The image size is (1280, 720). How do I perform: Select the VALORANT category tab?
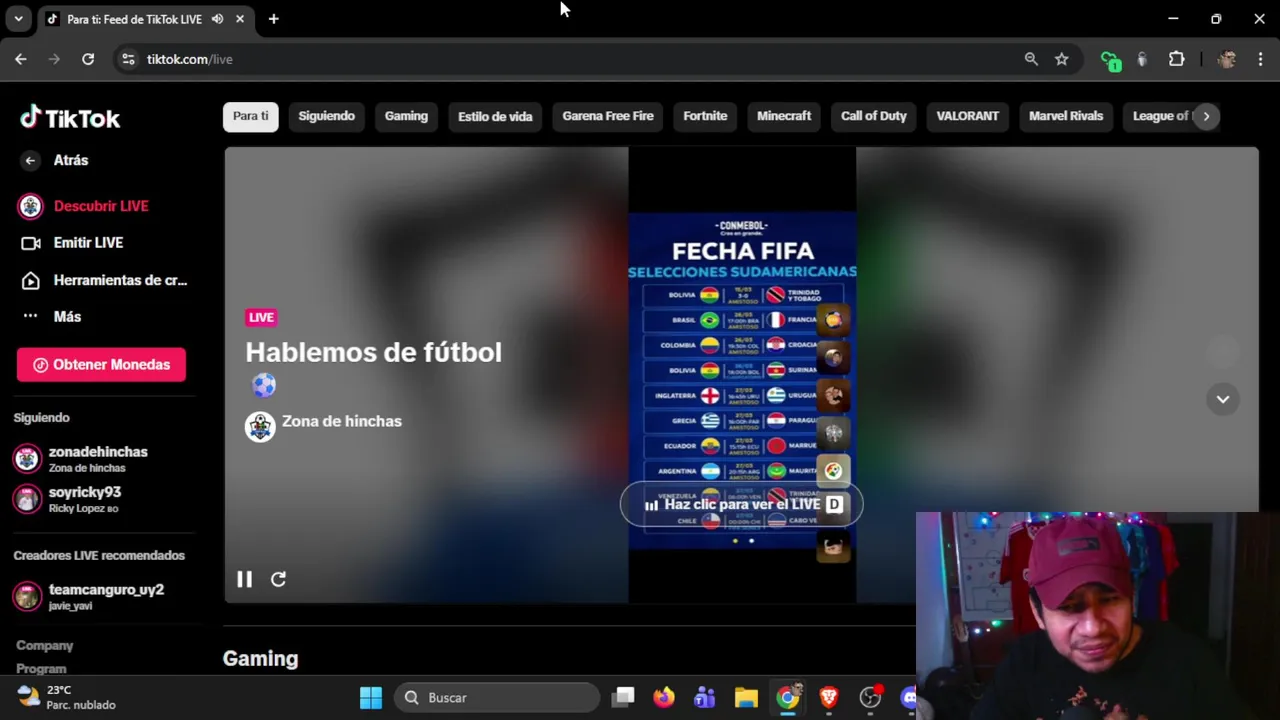[x=967, y=116]
